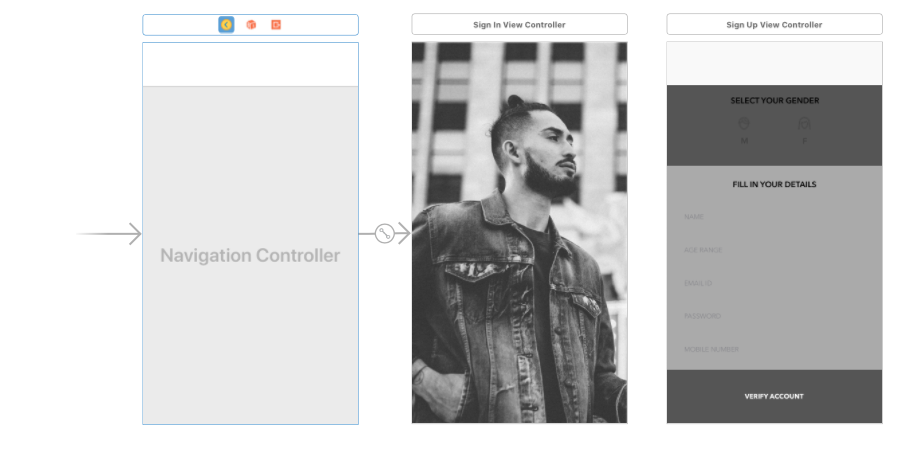This screenshot has width=918, height=468.
Task: Select the male gender icon
Action: [x=744, y=124]
